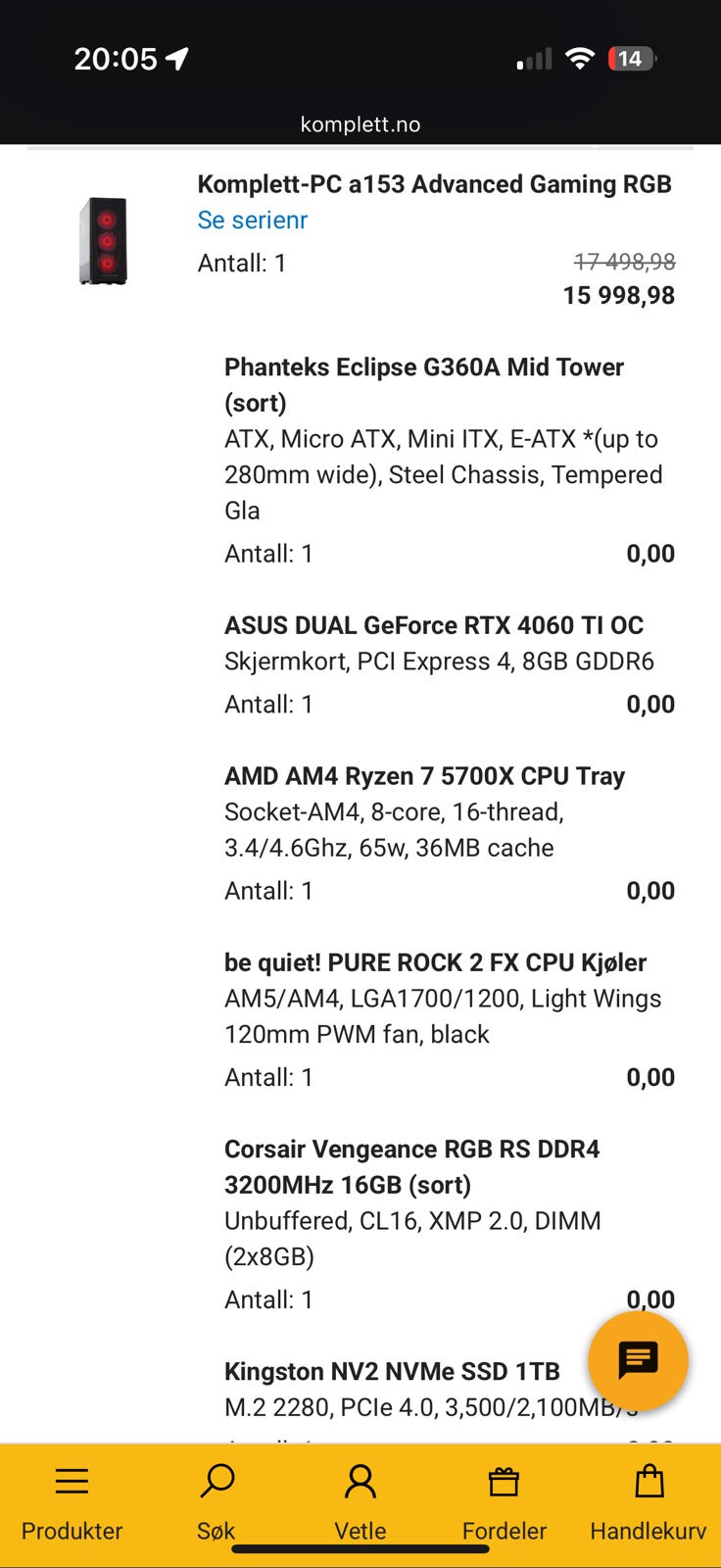Open Komplett-PC a153 Advanced Gaming RGB title
This screenshot has width=721, height=1568.
tap(434, 184)
